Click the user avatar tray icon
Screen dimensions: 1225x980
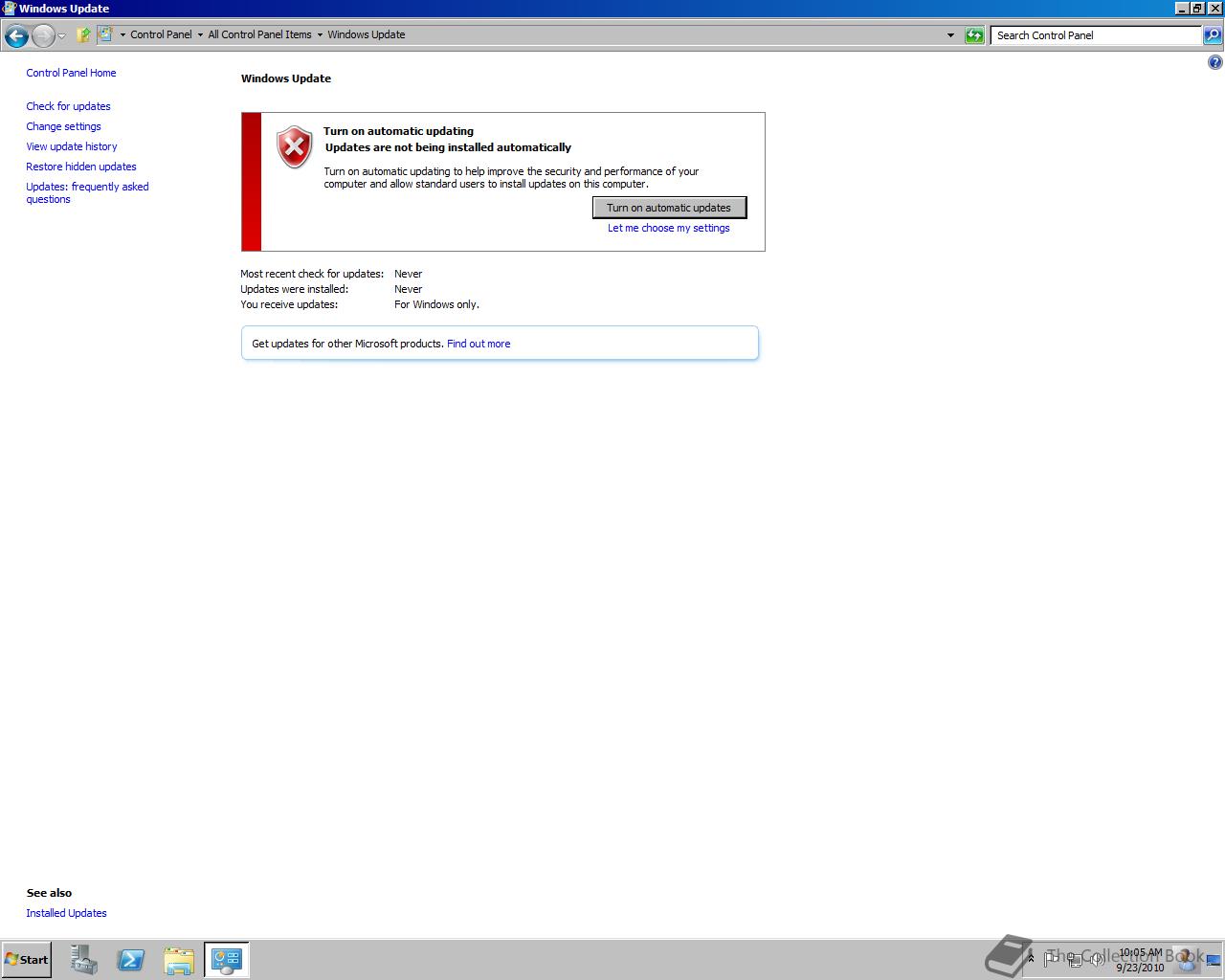tap(1187, 958)
